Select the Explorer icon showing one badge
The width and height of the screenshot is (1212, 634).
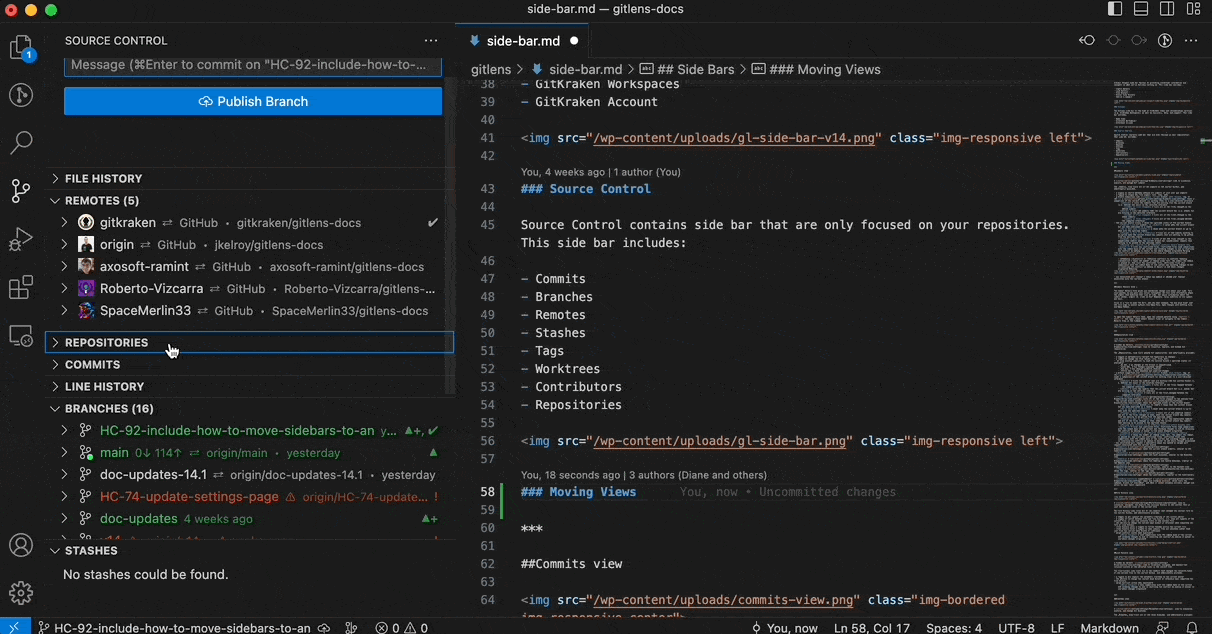coord(21,47)
